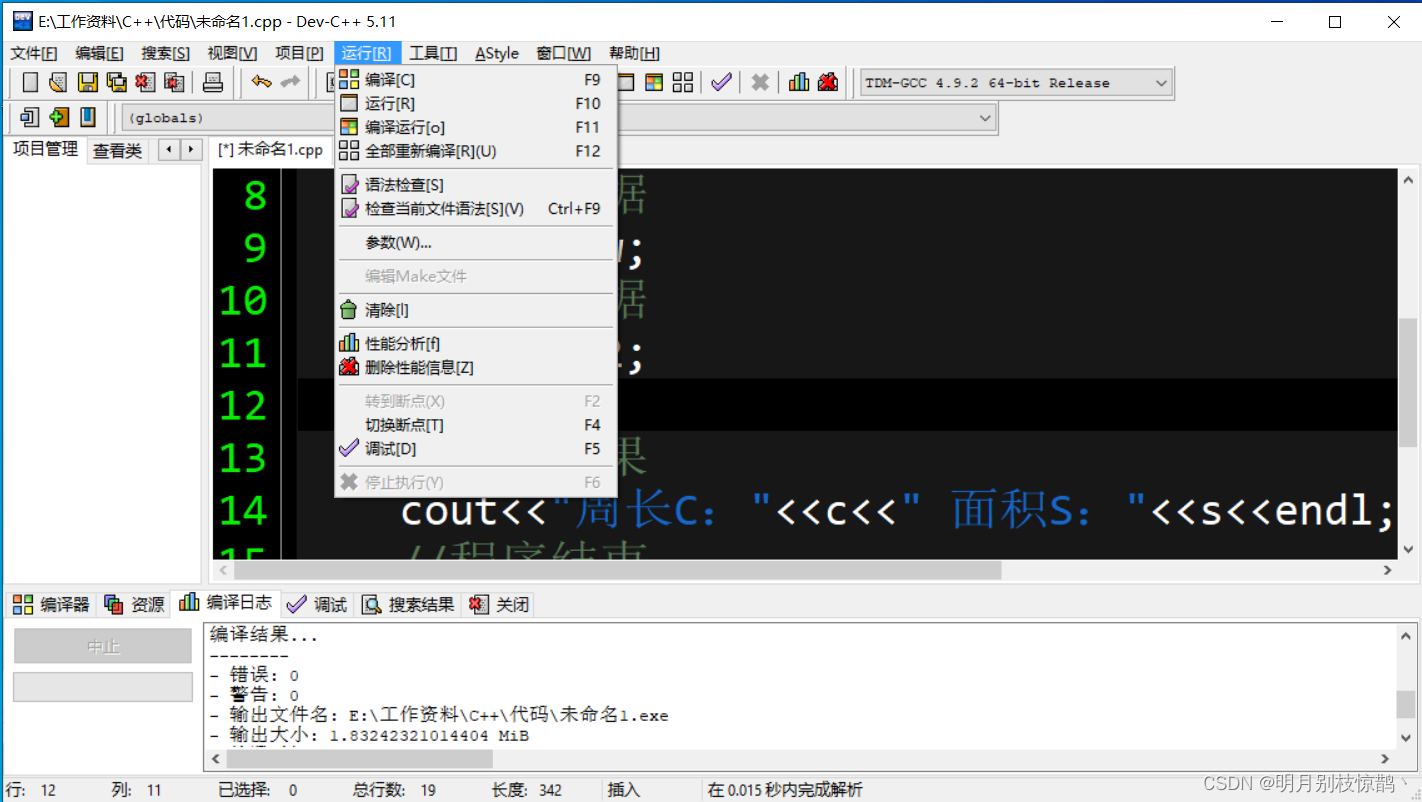This screenshot has height=802, width=1422.
Task: Open the 搜索[S] menu
Action: tap(165, 53)
